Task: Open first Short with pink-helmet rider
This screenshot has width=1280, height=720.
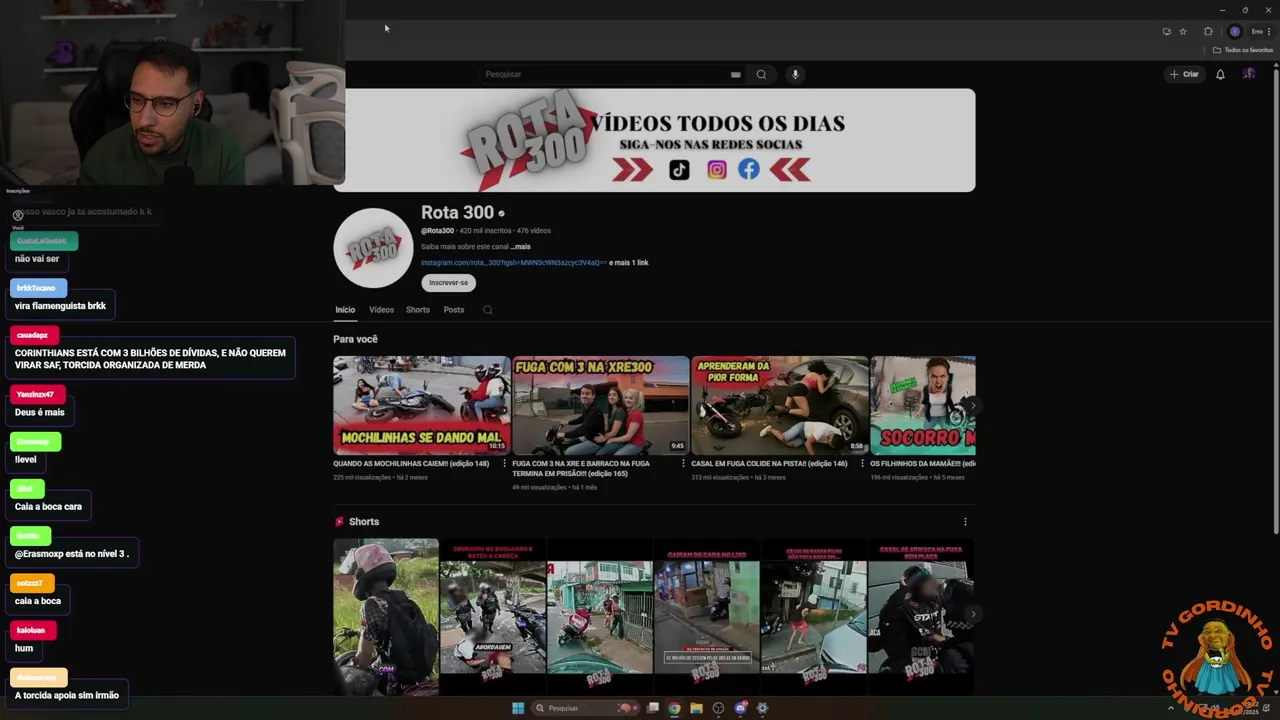Action: coord(386,617)
